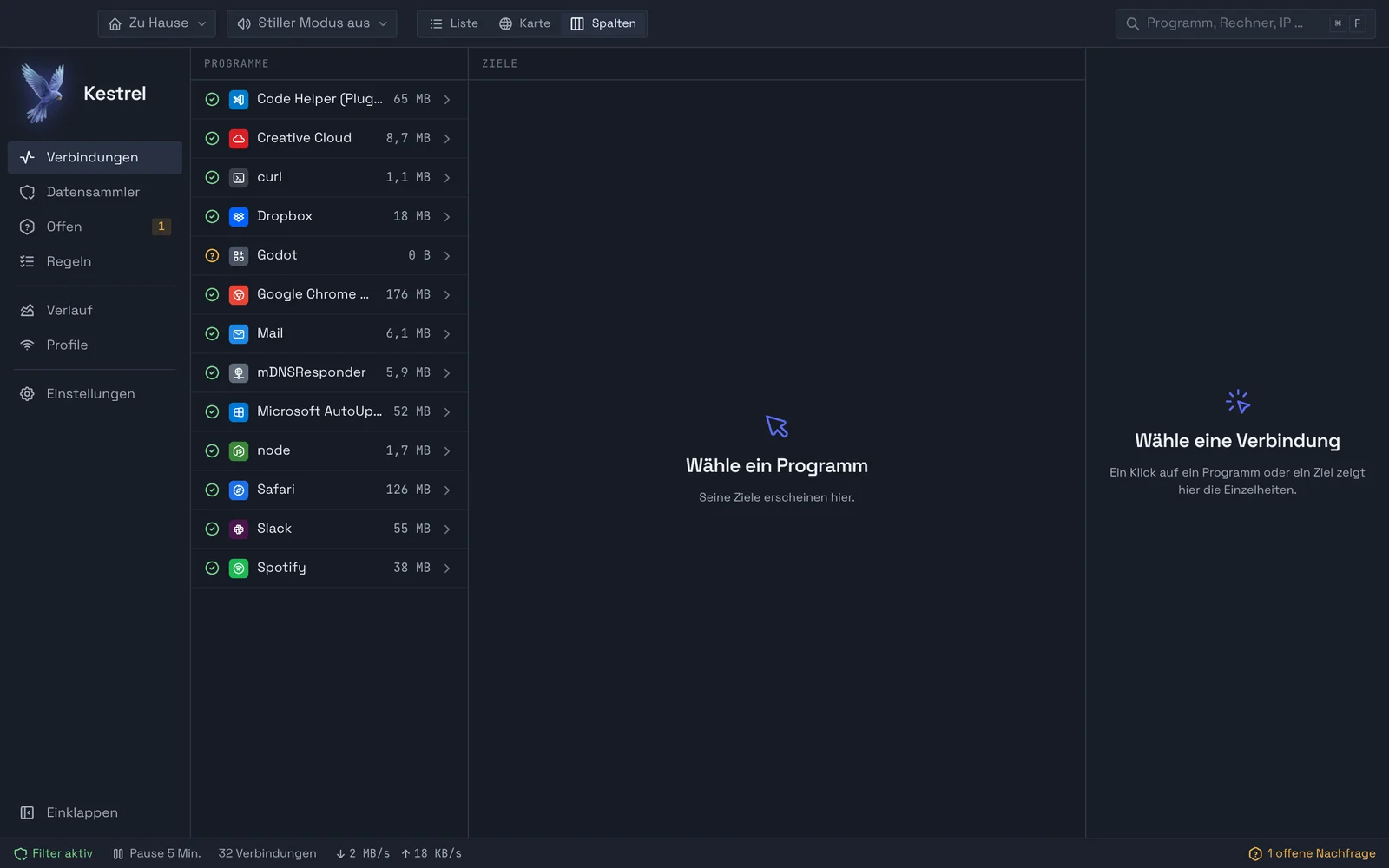1389x868 pixels.
Task: Click Pause 5 Min. in status bar
Action: (157, 853)
